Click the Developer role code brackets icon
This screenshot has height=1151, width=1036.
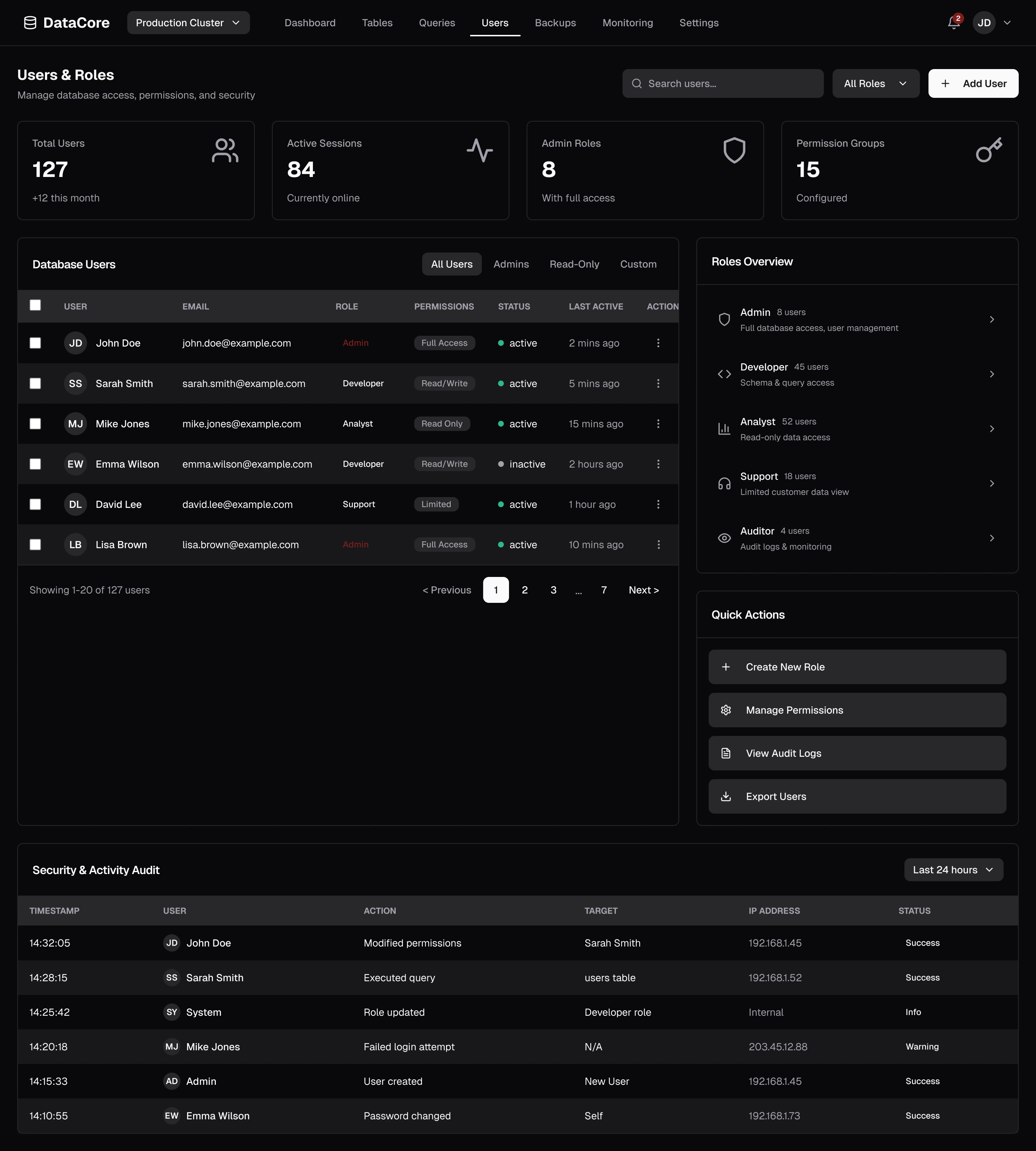(x=724, y=374)
